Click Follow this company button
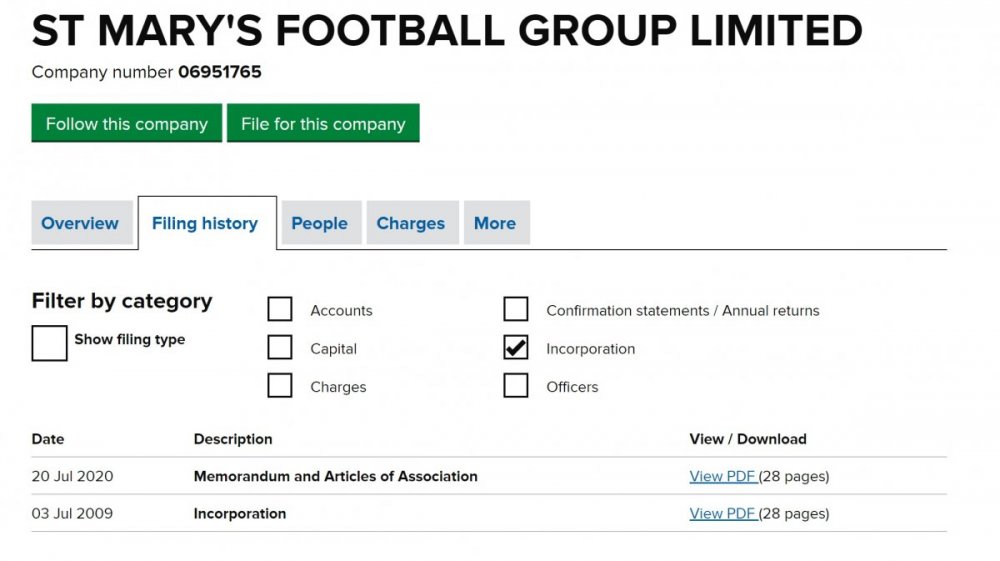 point(126,124)
